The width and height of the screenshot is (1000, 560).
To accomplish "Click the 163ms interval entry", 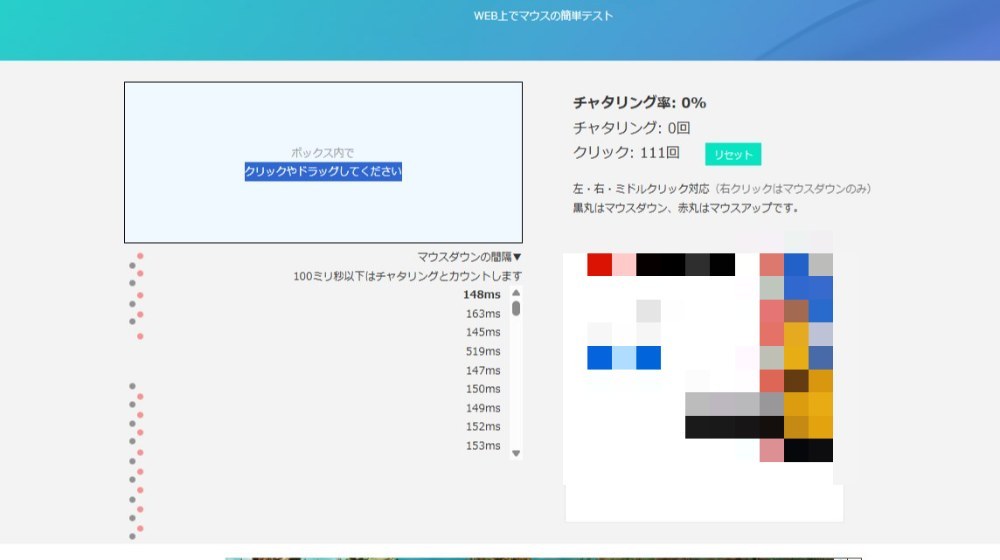I will coord(483,314).
